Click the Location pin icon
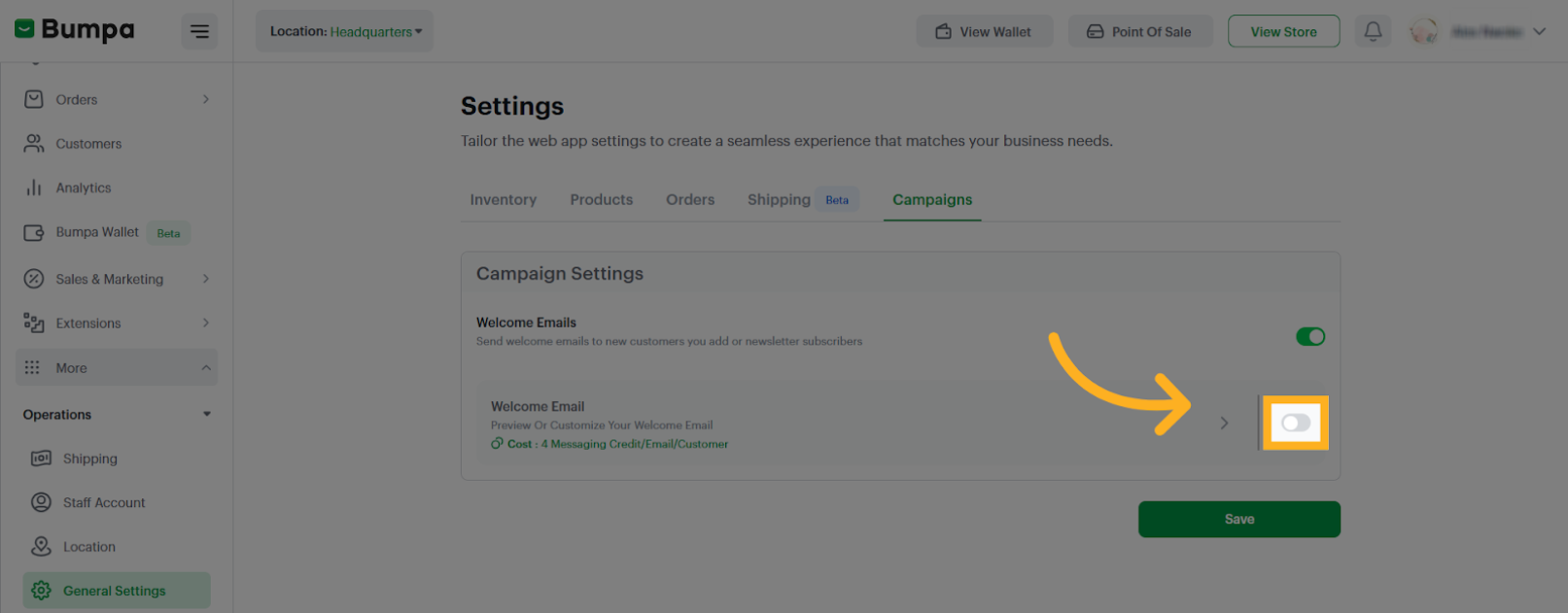This screenshot has width=1568, height=613. (x=41, y=546)
